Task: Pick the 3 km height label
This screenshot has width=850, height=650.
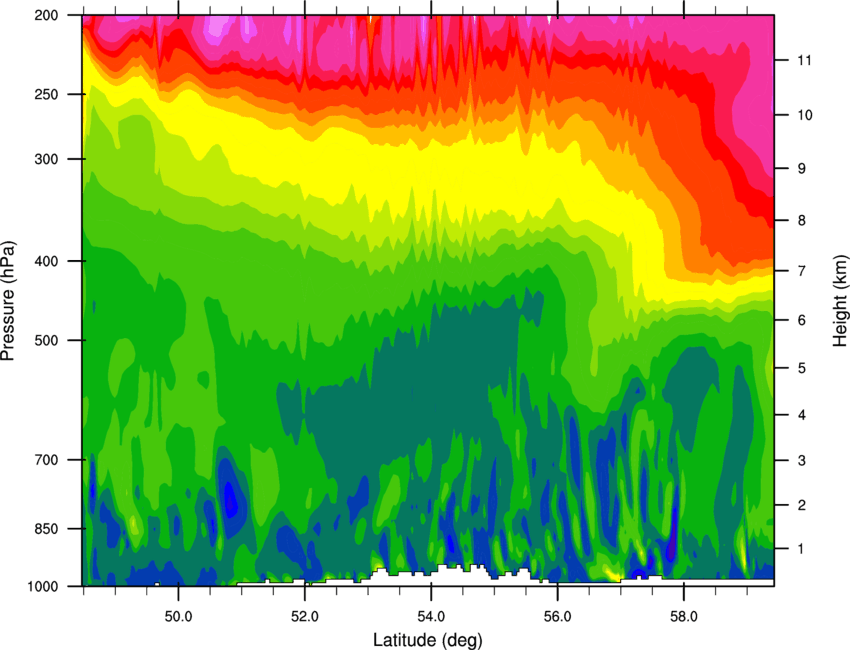Action: click(x=802, y=460)
